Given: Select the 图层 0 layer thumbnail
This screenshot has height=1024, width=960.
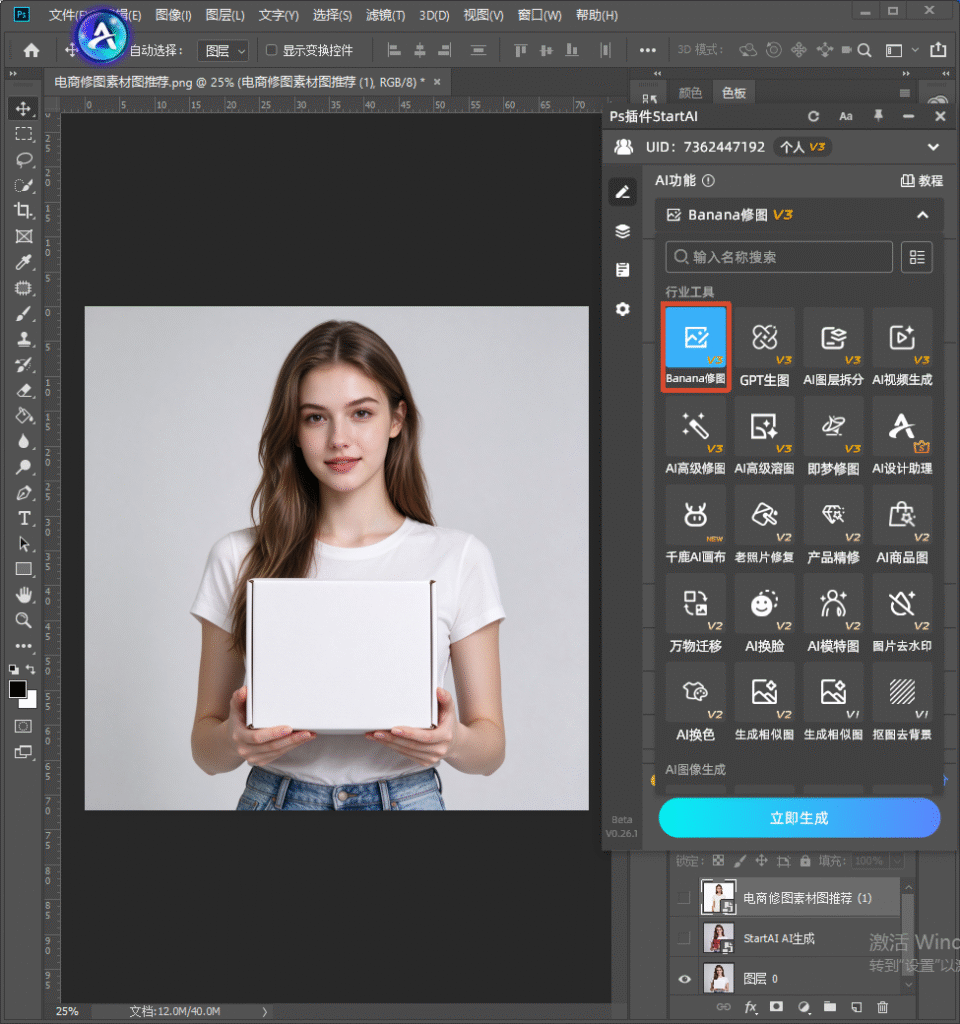Looking at the screenshot, I should point(718,978).
